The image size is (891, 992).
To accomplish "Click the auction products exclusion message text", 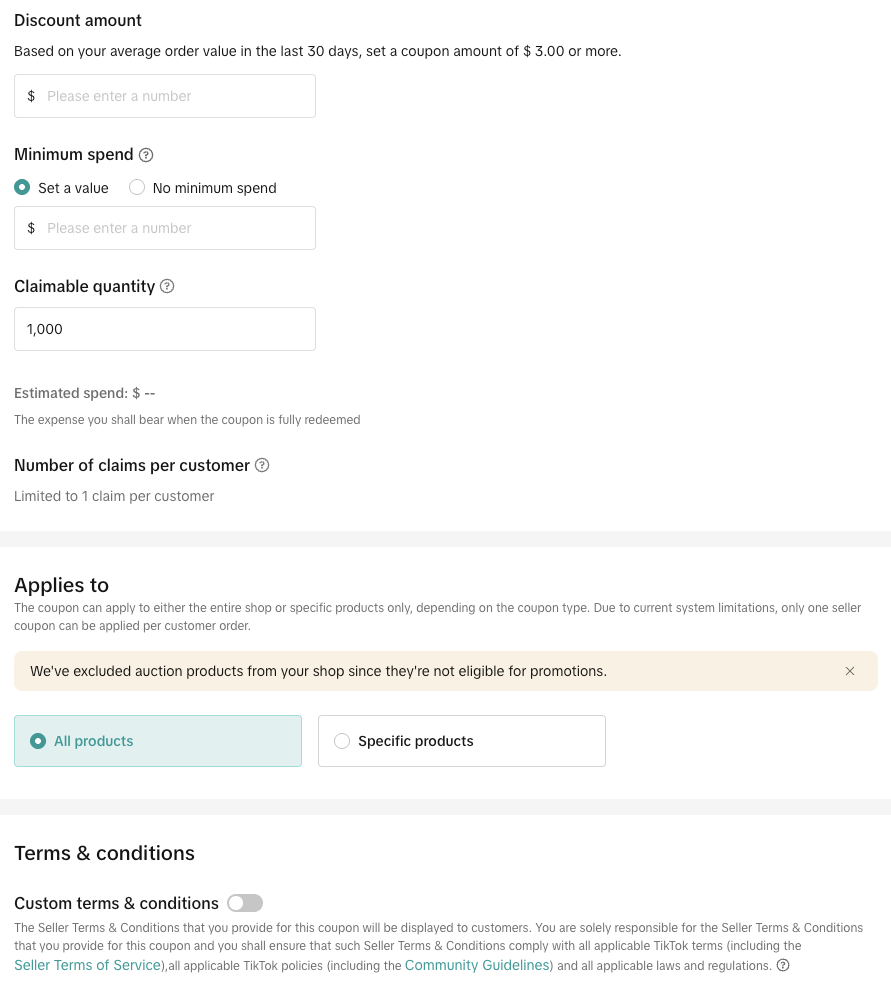I will (318, 671).
